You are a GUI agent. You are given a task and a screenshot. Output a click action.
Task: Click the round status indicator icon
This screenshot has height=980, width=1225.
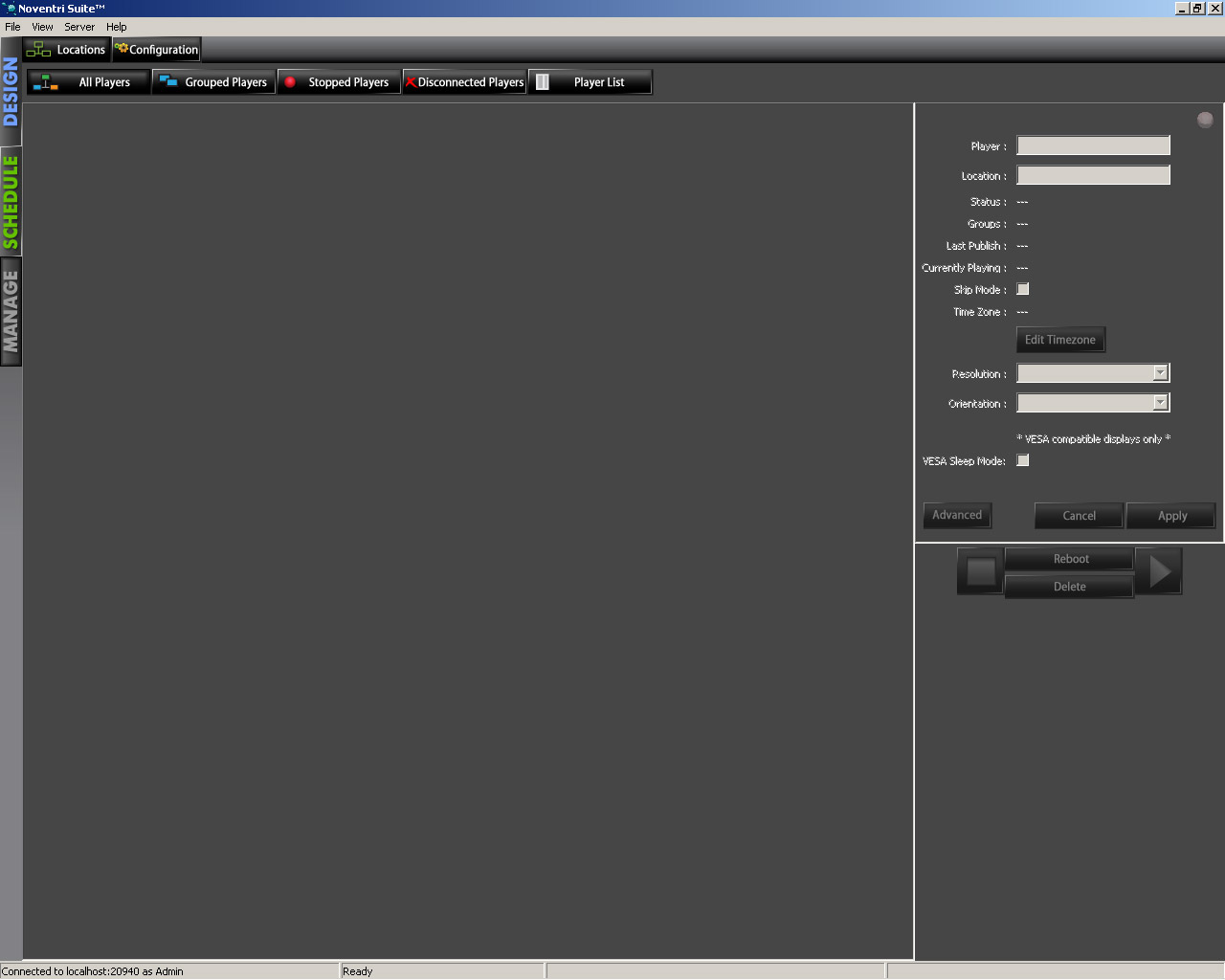tap(1205, 120)
